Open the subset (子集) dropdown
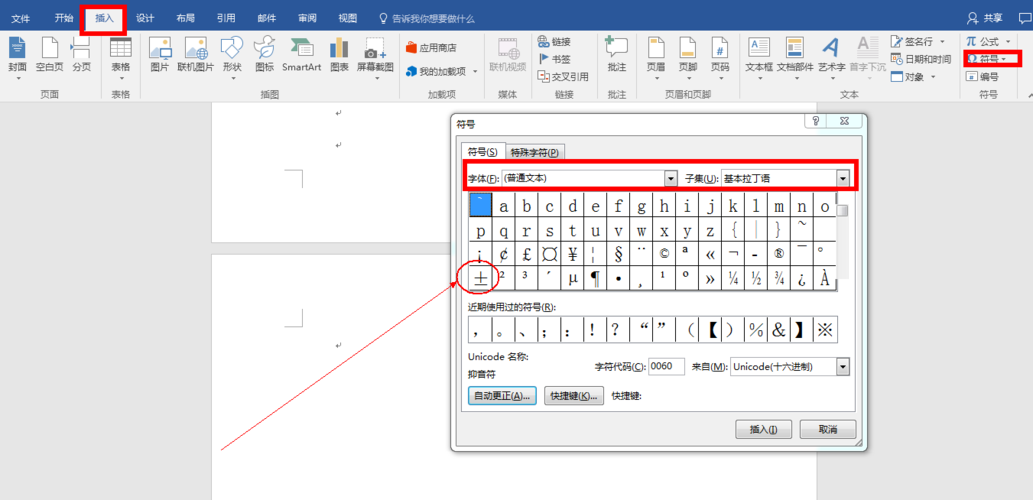Image resolution: width=1033 pixels, height=500 pixels. (x=842, y=178)
